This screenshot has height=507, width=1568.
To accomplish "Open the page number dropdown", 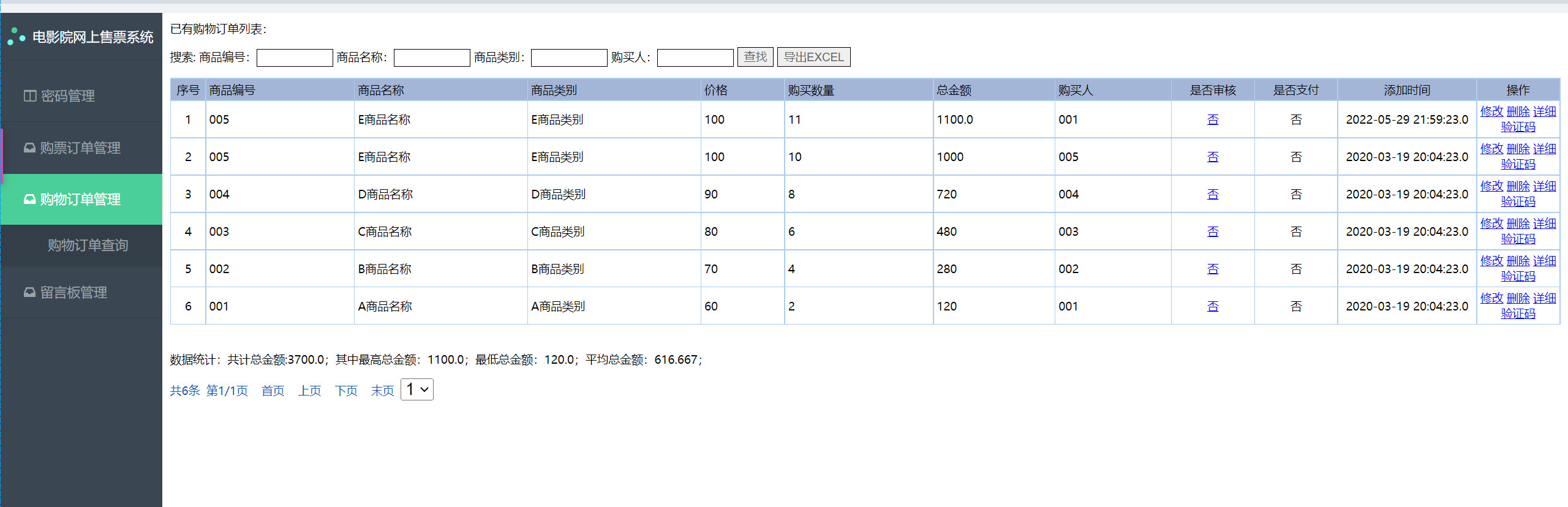I will click(417, 389).
